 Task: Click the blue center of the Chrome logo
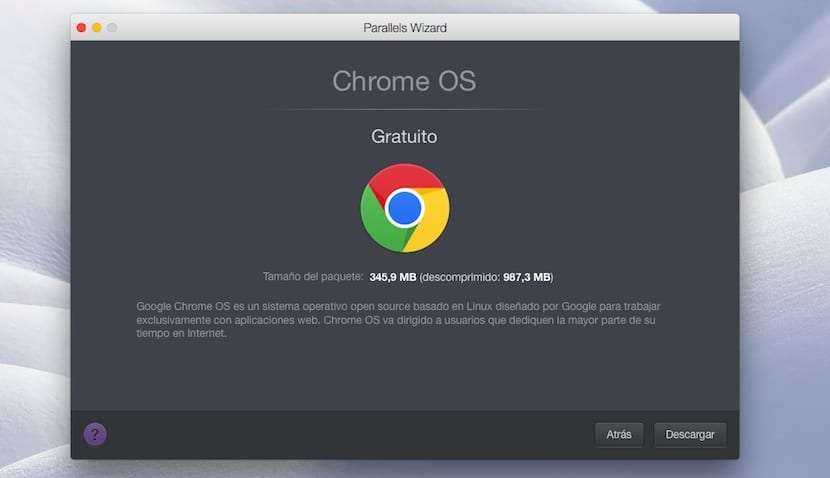point(404,208)
